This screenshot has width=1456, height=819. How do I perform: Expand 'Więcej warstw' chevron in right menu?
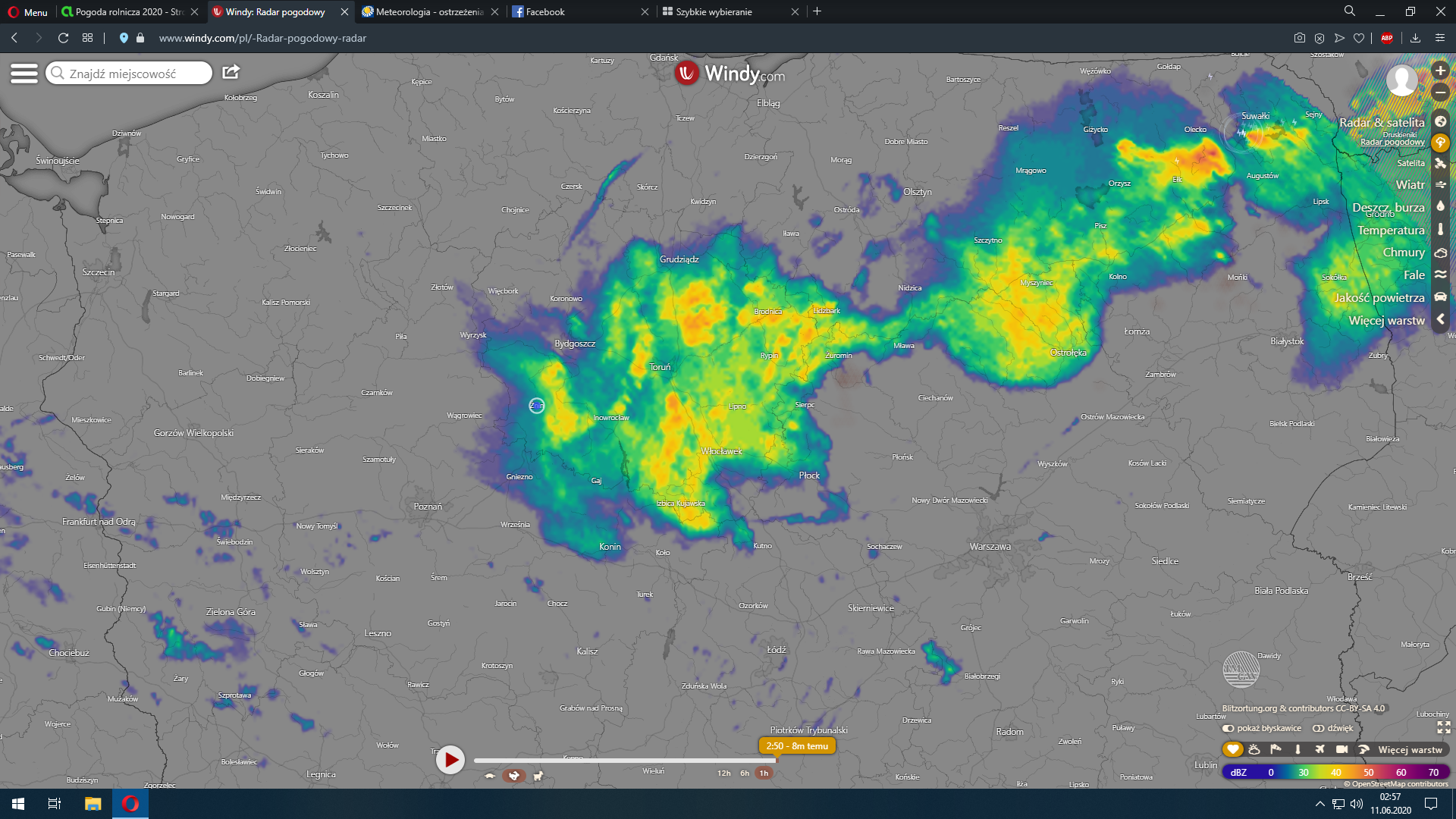tap(1440, 320)
